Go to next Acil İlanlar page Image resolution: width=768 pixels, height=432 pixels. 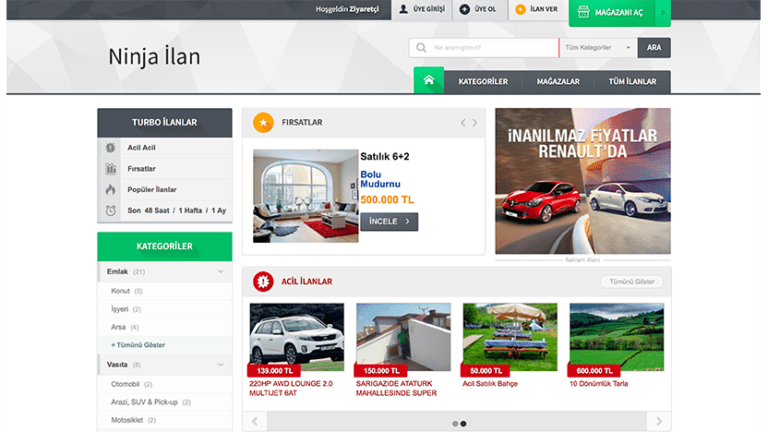pos(659,421)
